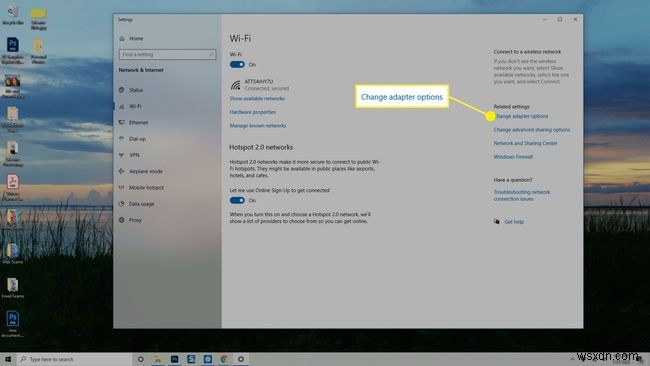Open Troubleshooting network connection issues link
Screen dimensions: 650x366
click(521, 196)
